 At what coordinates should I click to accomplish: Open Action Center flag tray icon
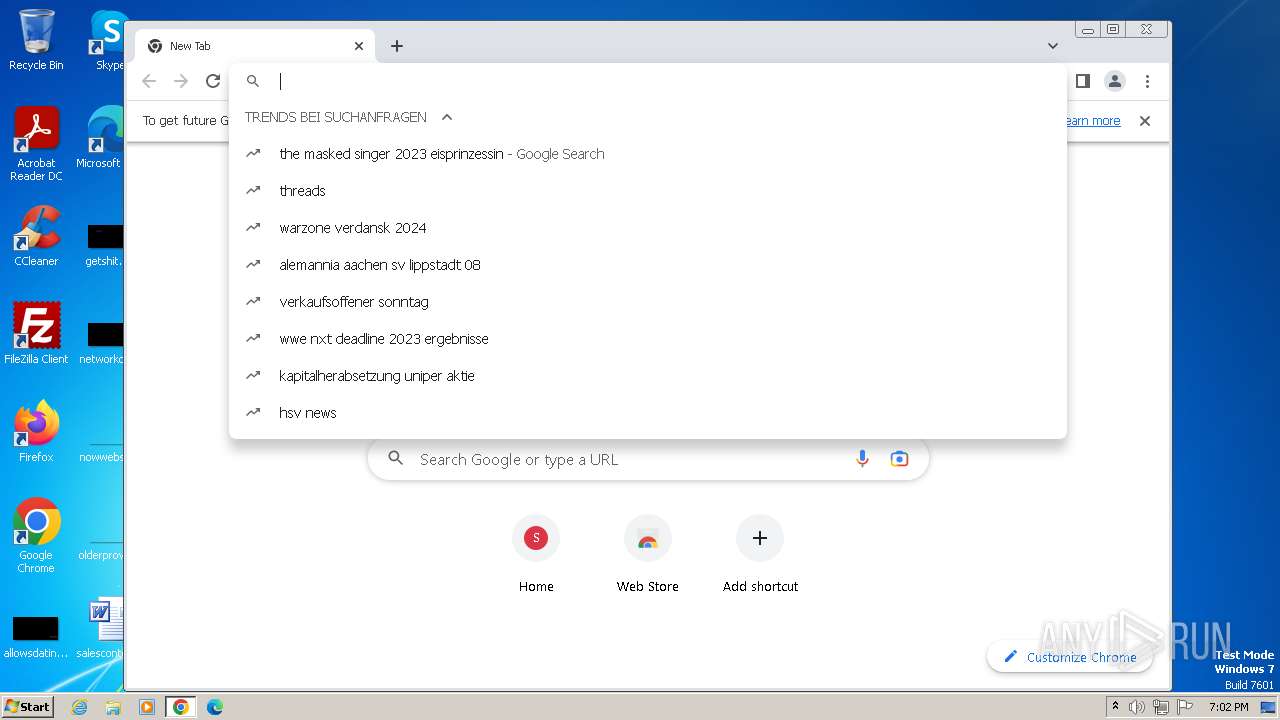pyautogui.click(x=1184, y=707)
